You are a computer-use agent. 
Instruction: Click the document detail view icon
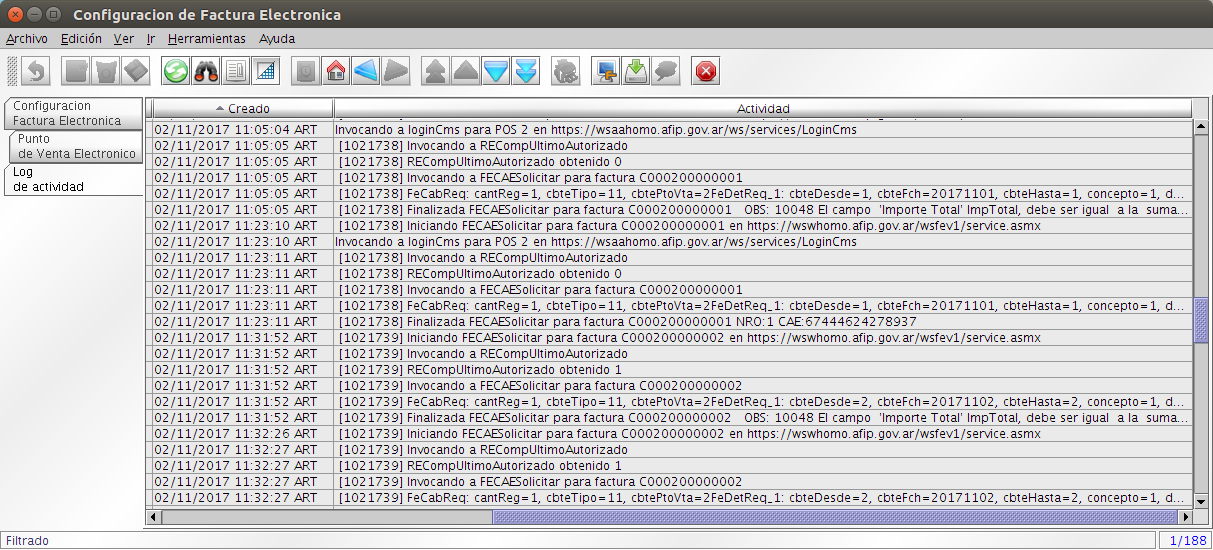click(x=236, y=71)
